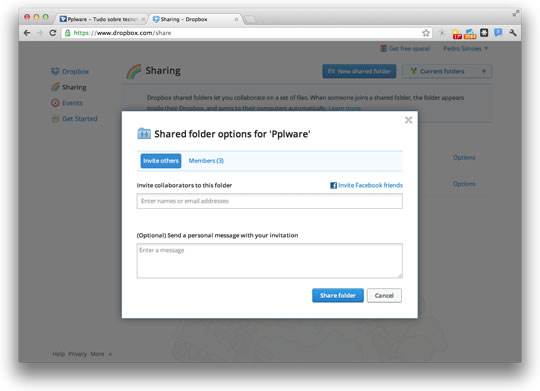Open Sharing in the sidebar
This screenshot has width=540, height=391.
(x=69, y=87)
